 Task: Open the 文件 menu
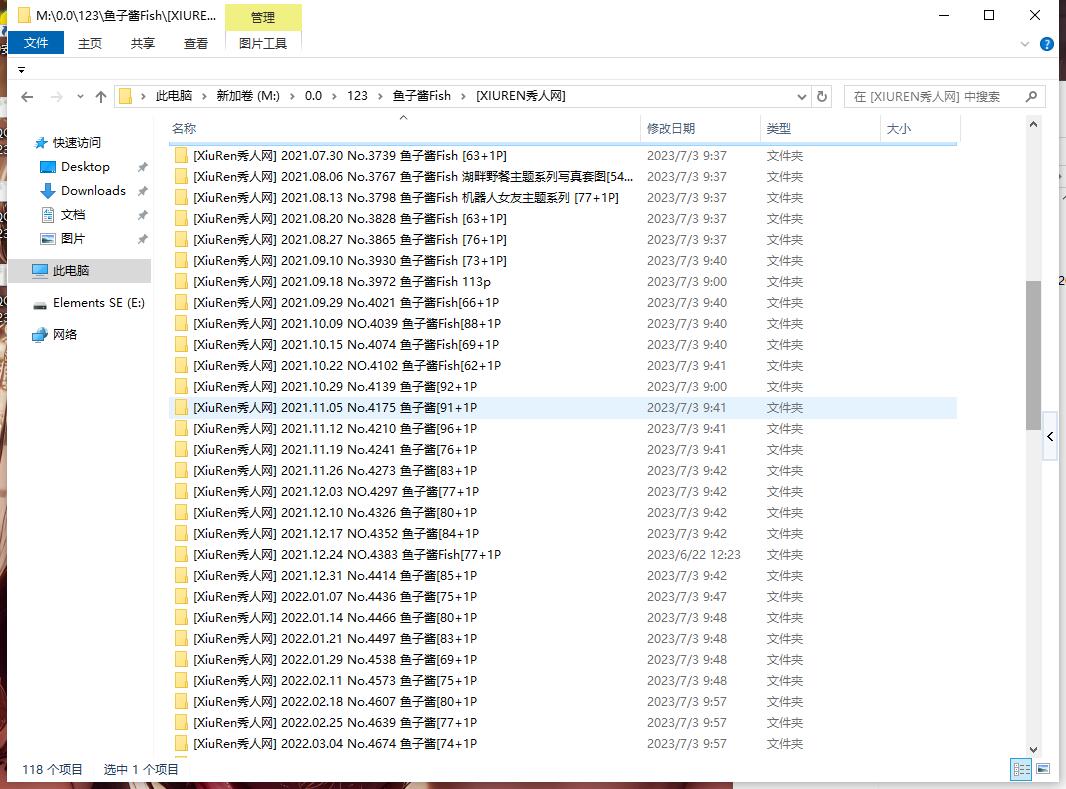click(36, 43)
